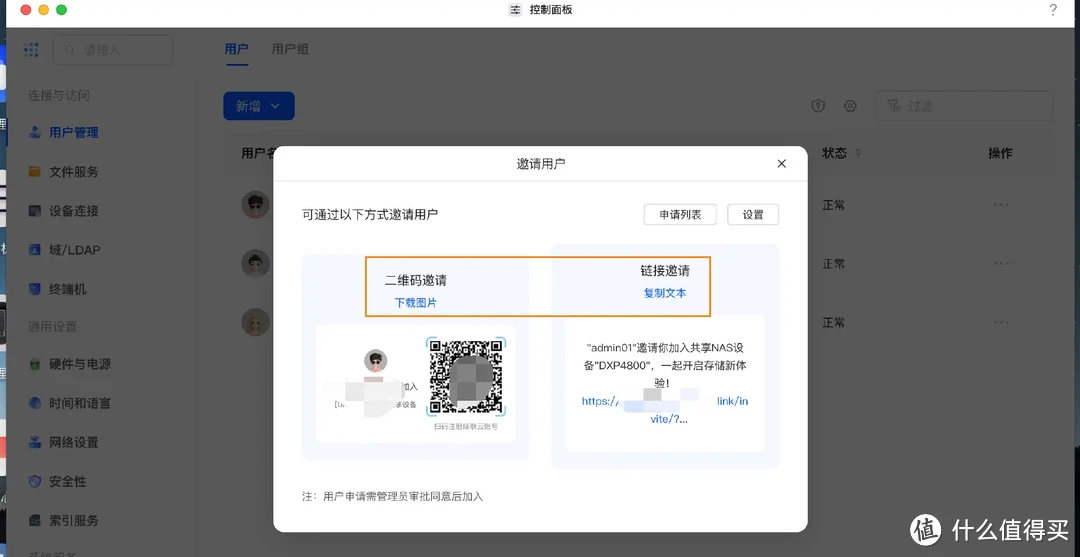Open the second user row's more actions
1080x557 pixels.
click(1001, 264)
